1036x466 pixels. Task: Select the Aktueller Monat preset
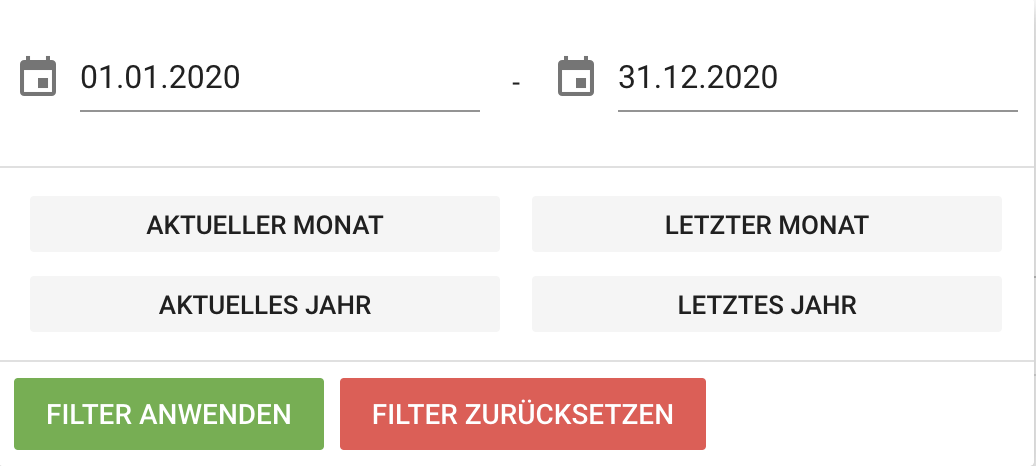coord(265,224)
